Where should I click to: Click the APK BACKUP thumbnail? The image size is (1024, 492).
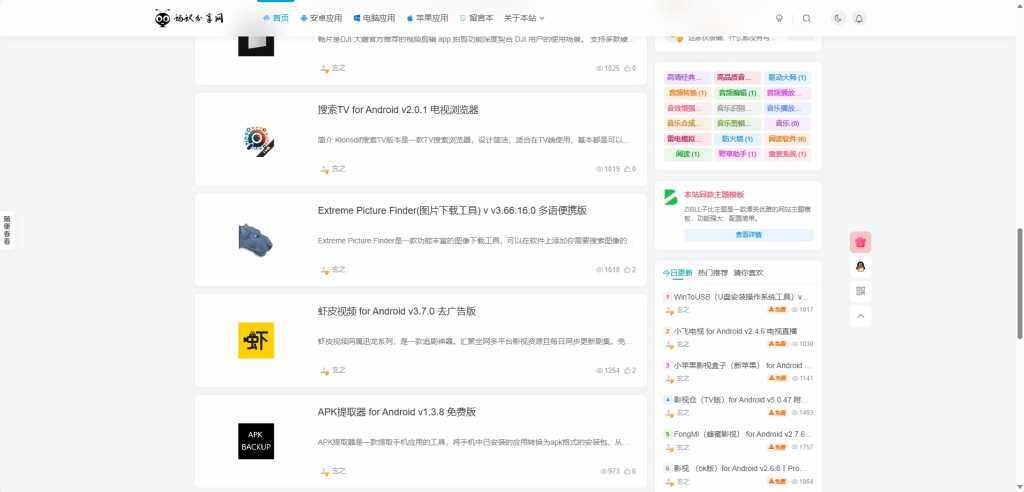click(256, 441)
